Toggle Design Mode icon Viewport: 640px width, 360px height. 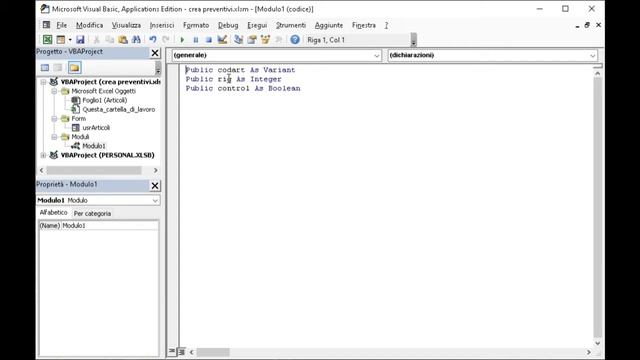click(222, 40)
